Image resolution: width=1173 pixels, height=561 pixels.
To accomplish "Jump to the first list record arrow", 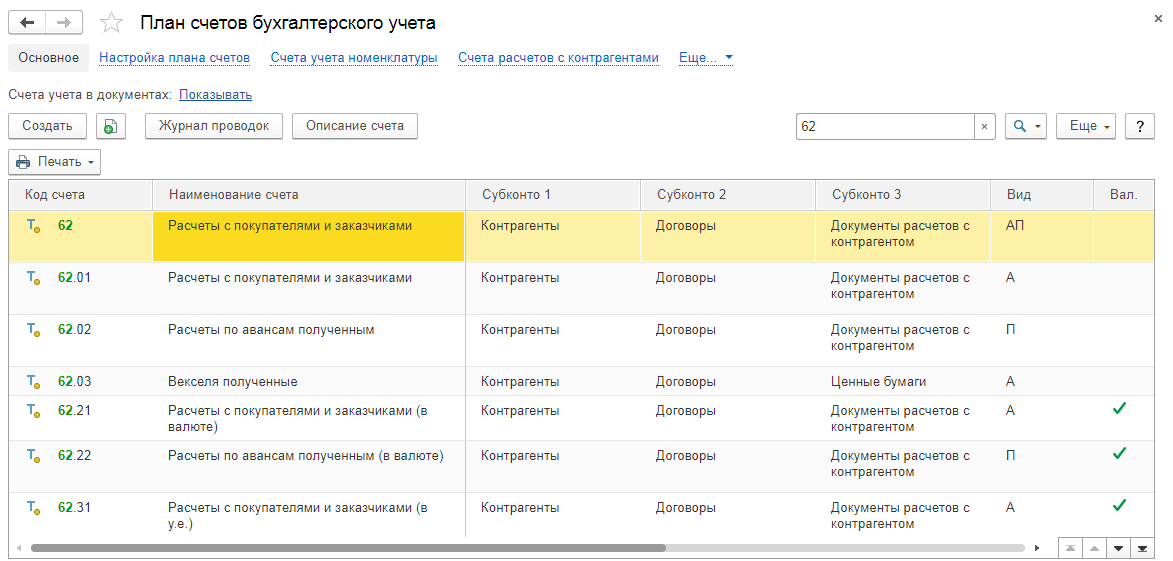I will [x=1070, y=548].
